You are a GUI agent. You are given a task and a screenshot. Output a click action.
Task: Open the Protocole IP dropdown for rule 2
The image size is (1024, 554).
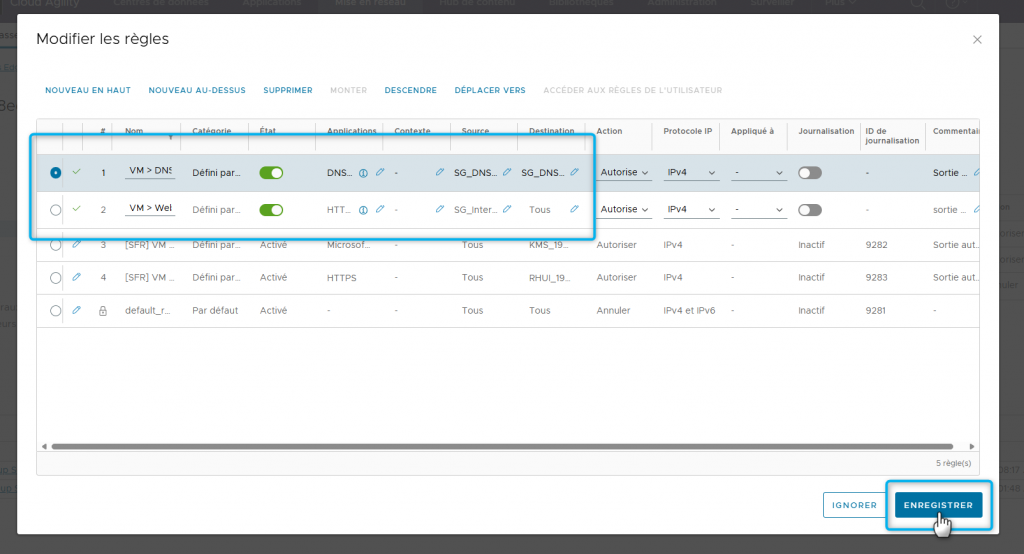[692, 210]
